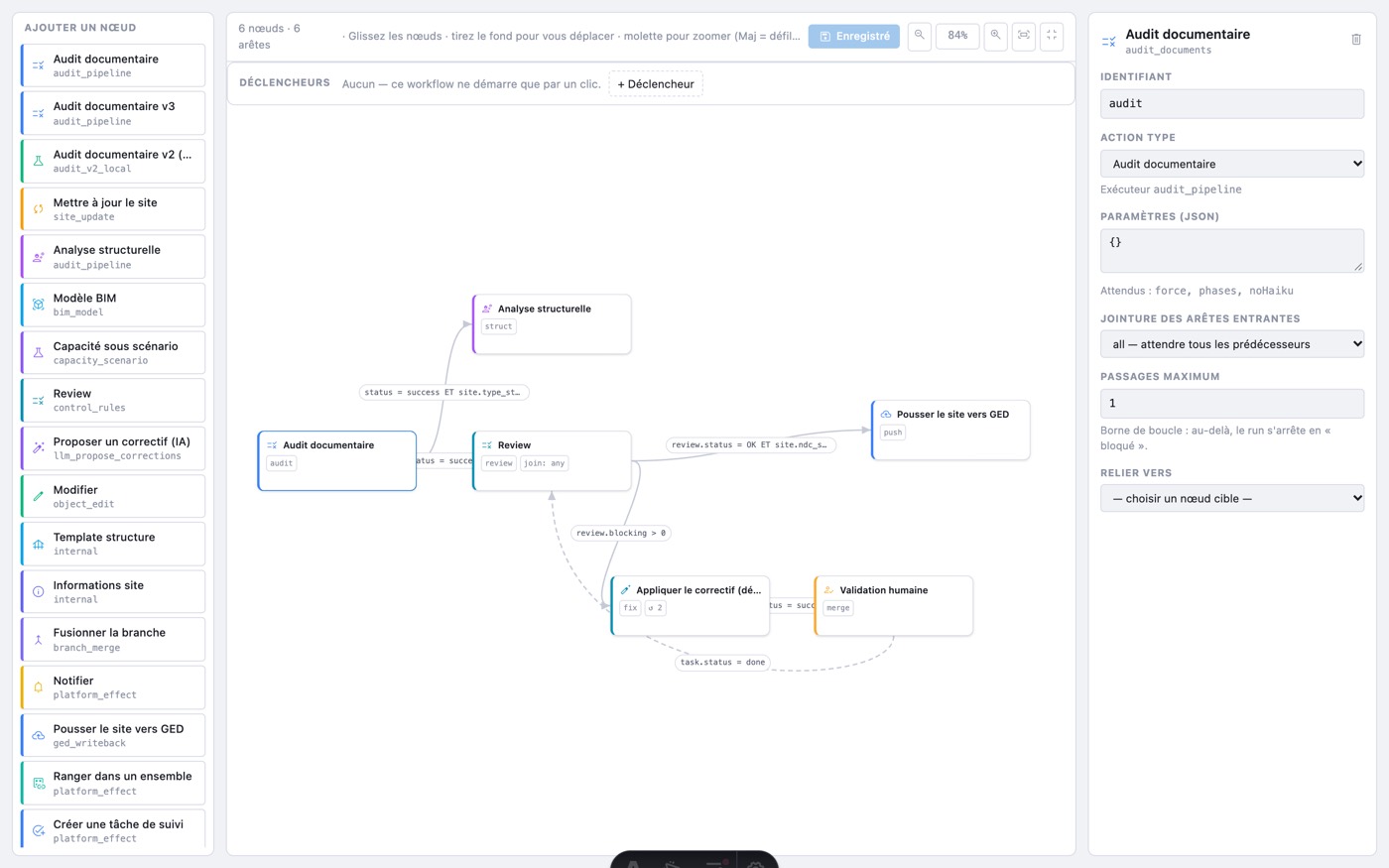This screenshot has width=1389, height=868.
Task: Click the 'review.status = OK ET site.ndc_s…' edge label
Action: (x=750, y=444)
